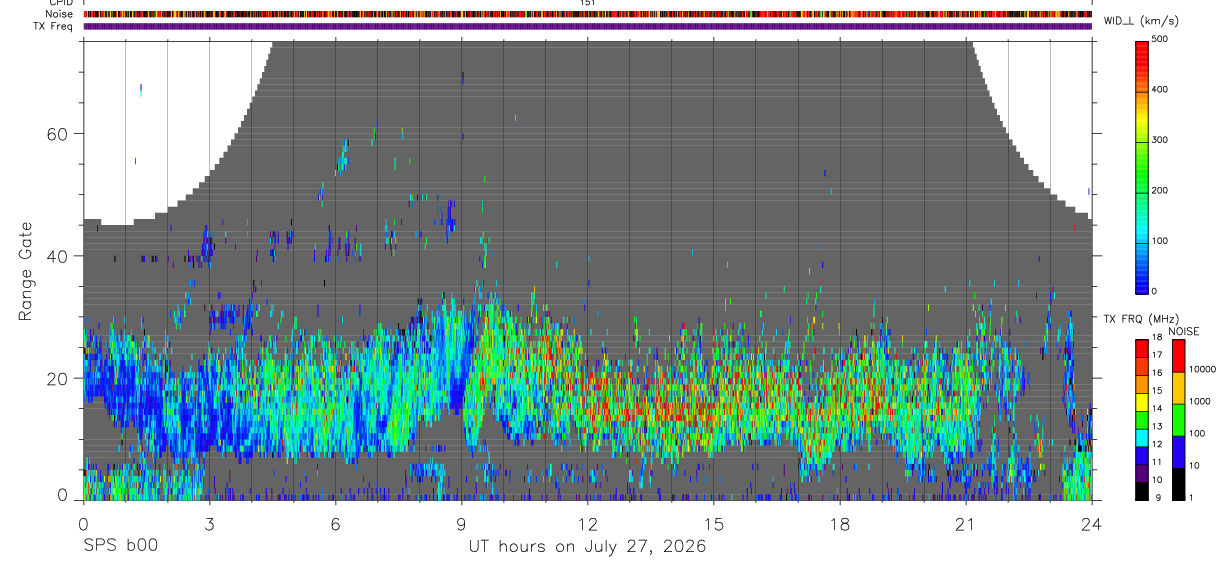Click the Range Gate axis title

click(x=25, y=271)
